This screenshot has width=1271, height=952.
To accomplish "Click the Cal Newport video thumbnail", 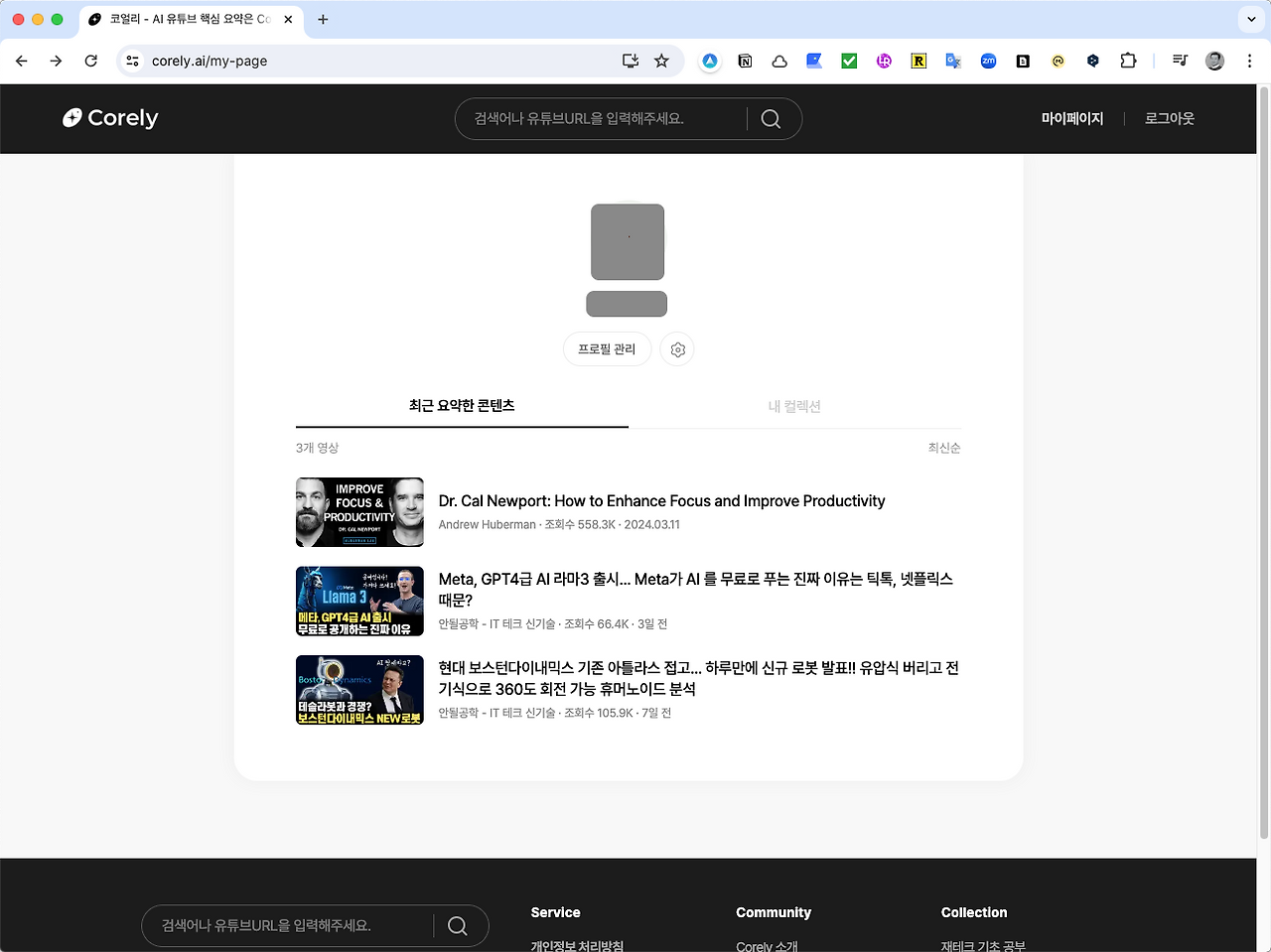I will pyautogui.click(x=359, y=512).
